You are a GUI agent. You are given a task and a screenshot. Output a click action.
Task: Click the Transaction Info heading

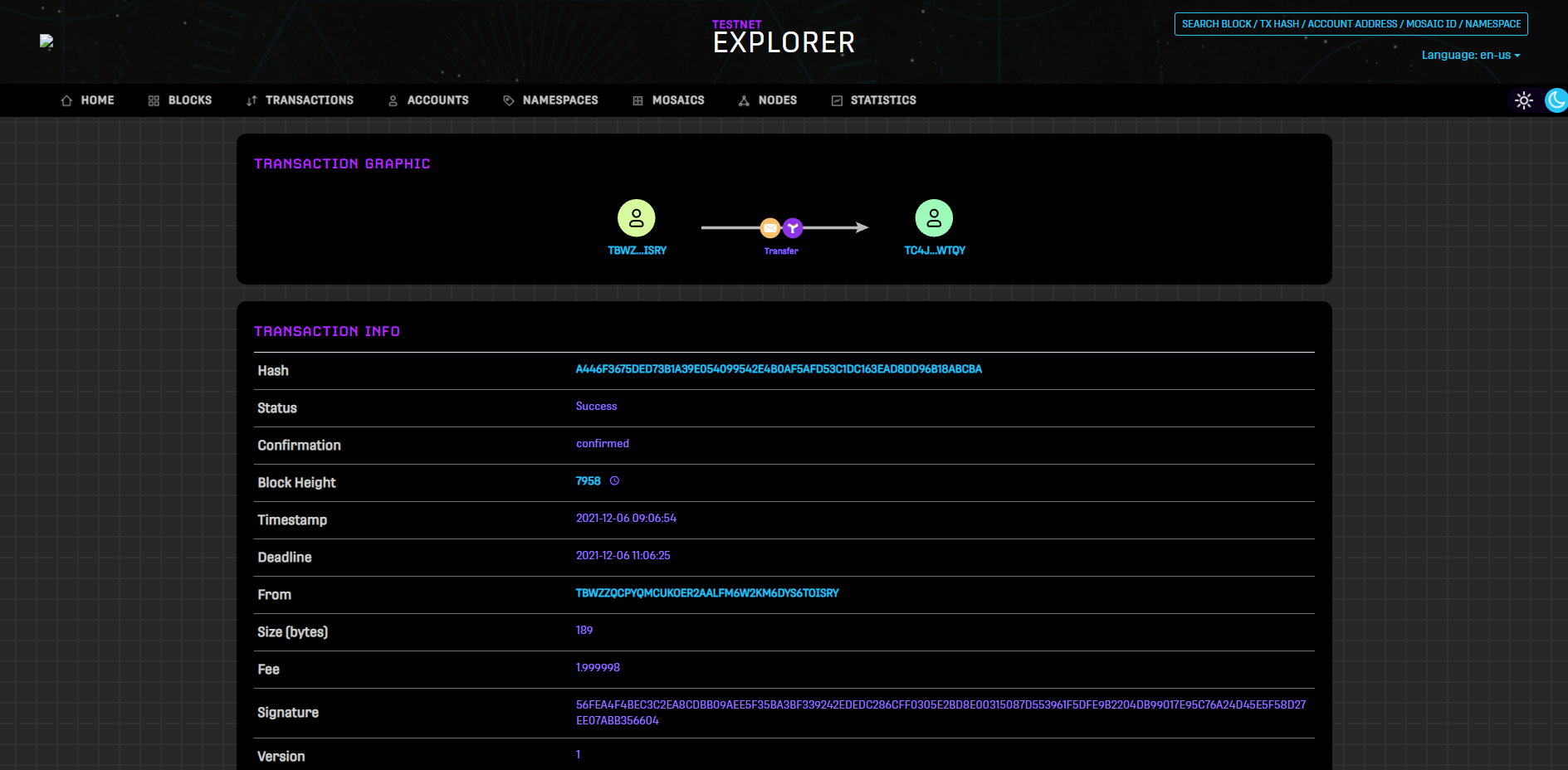pos(327,332)
